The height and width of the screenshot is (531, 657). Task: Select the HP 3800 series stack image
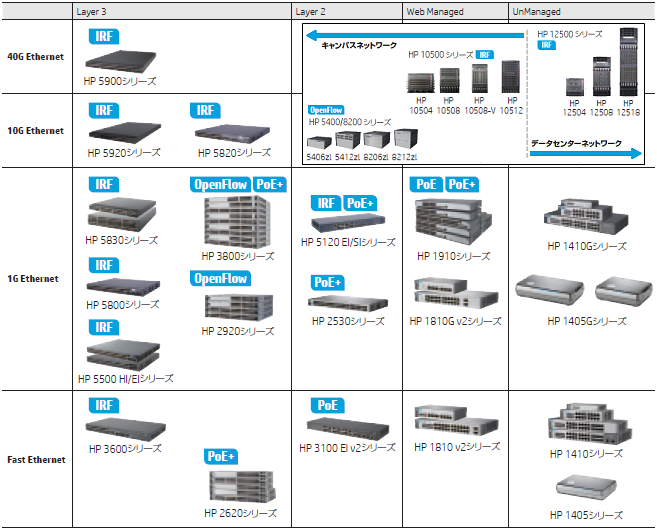[x=237, y=222]
